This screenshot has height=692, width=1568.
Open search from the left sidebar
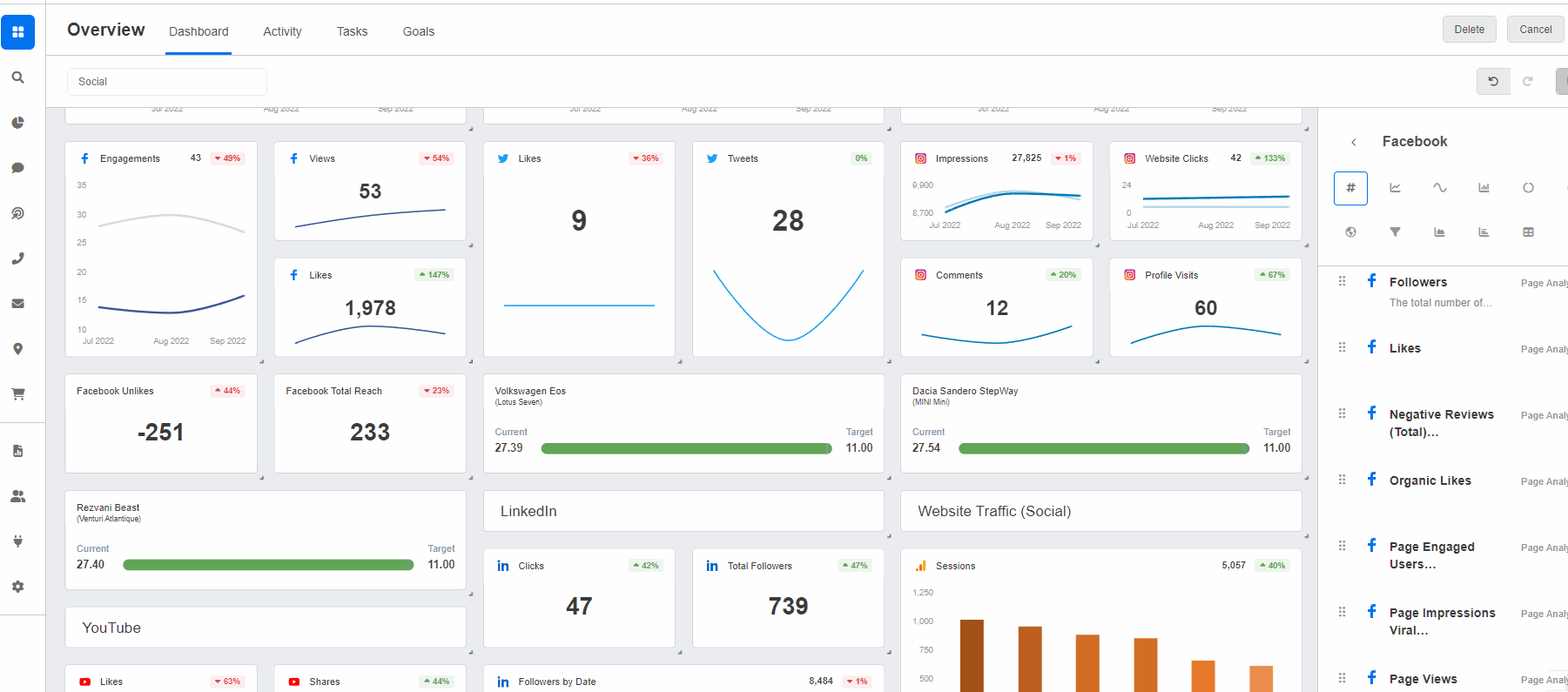(x=17, y=77)
